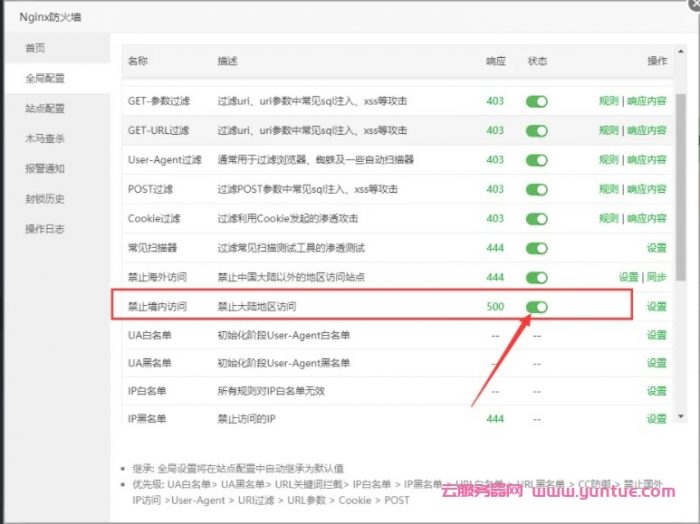Toggle the GET-参数过滤 status switch
The image size is (700, 524).
click(x=537, y=101)
